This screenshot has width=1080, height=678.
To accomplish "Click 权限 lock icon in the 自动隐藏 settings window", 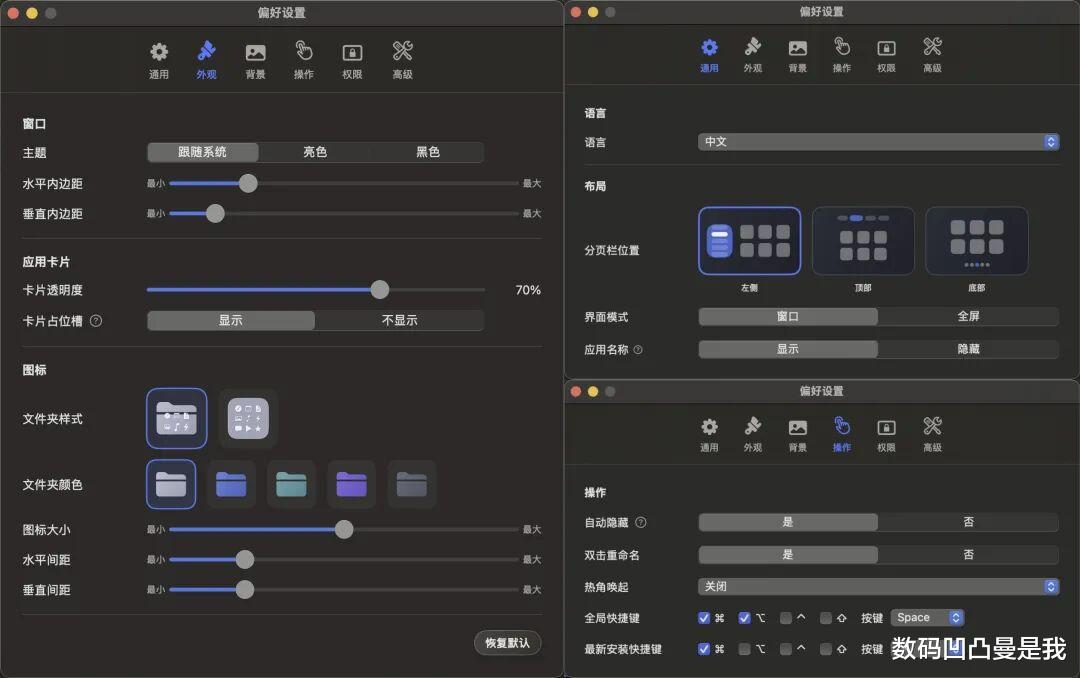I will [x=886, y=427].
